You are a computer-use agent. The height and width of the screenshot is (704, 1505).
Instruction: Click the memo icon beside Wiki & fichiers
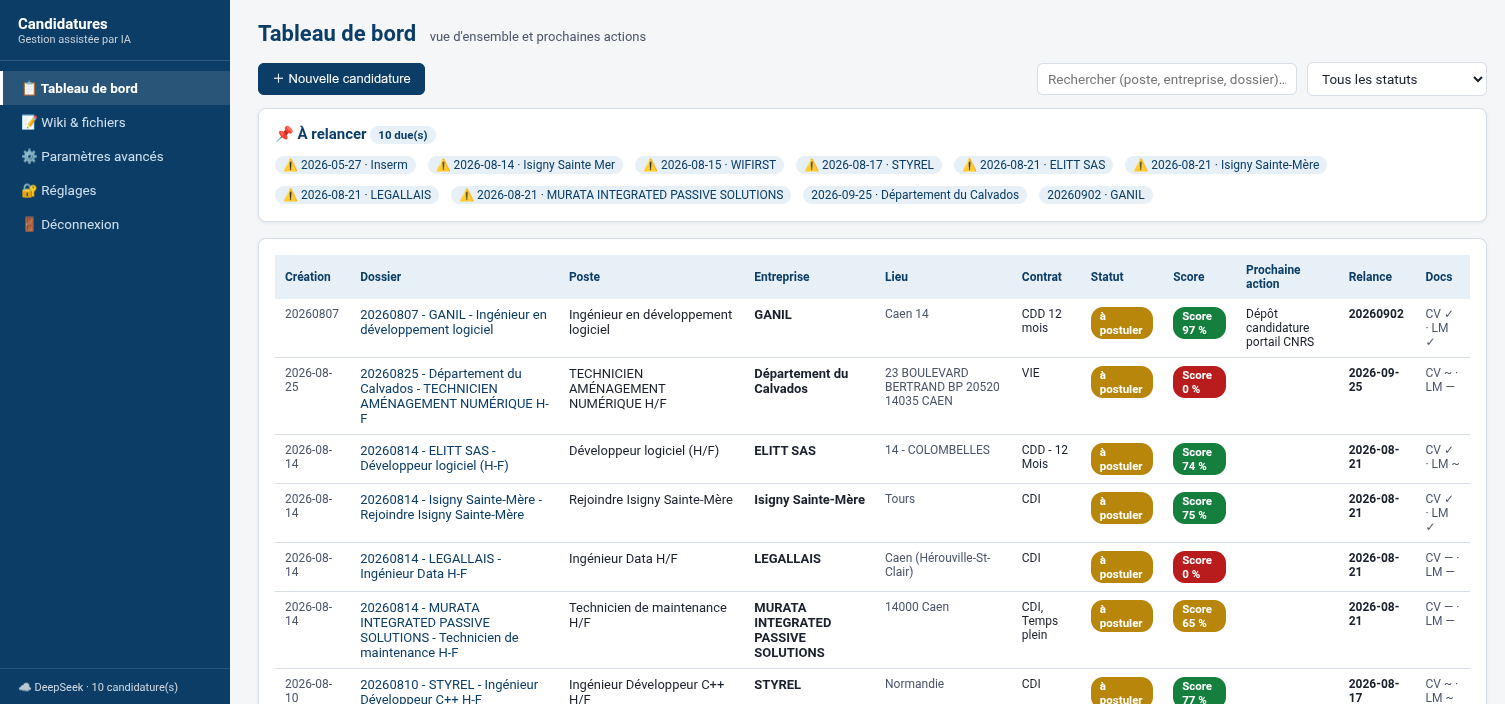click(x=29, y=122)
